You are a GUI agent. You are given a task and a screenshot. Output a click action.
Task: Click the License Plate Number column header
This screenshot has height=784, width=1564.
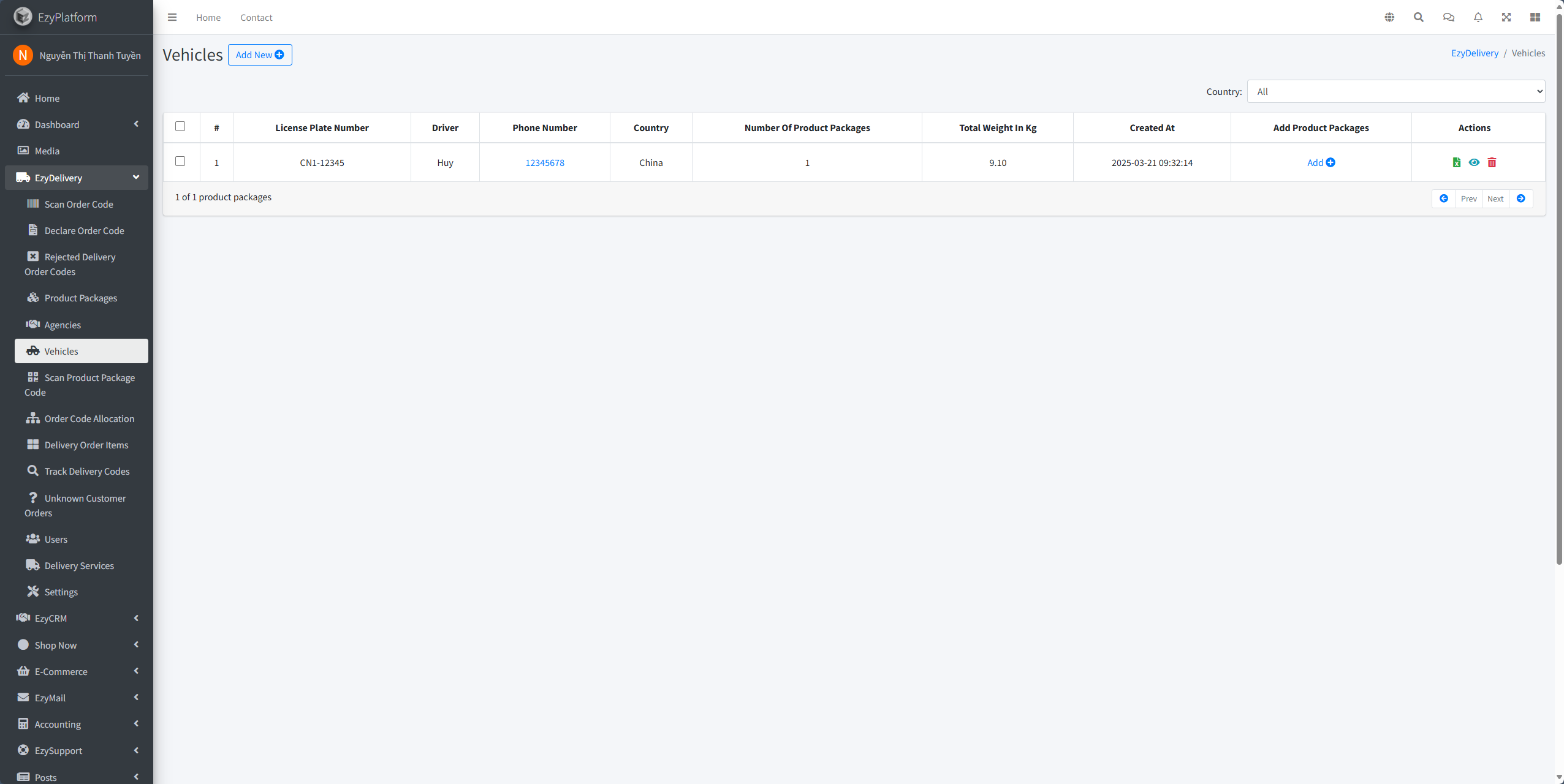322,127
